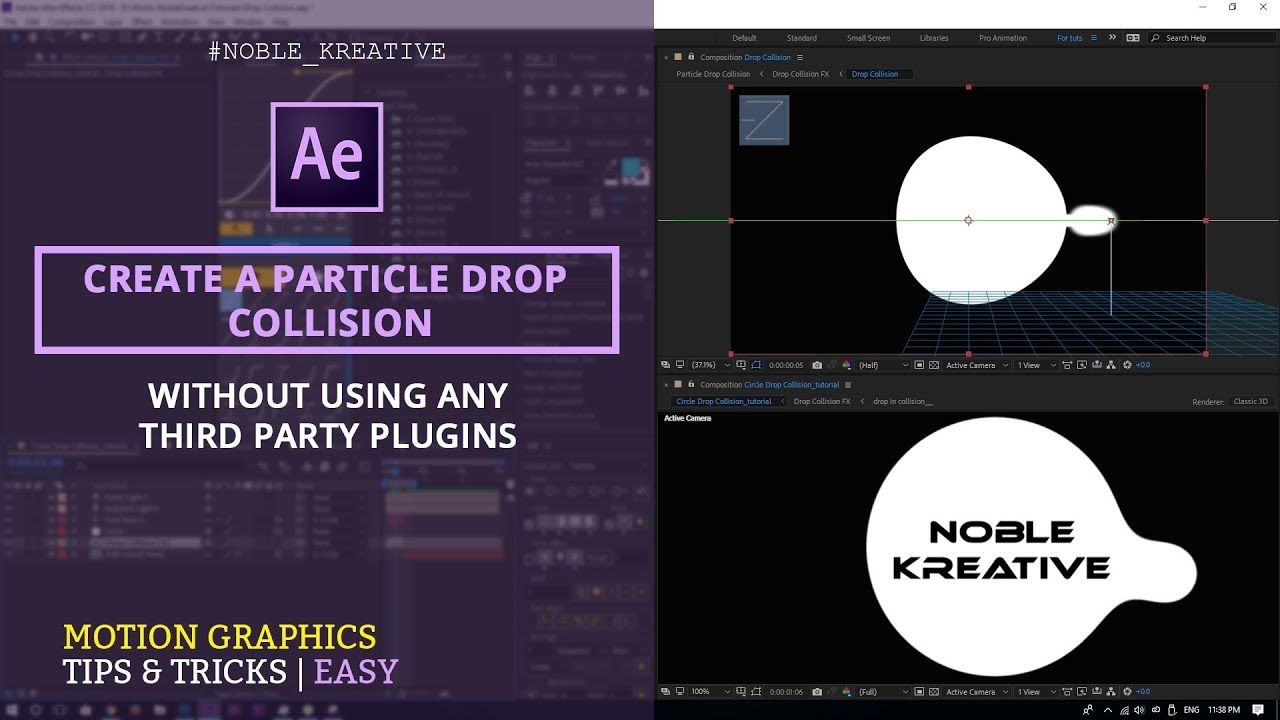Click top viewer timecode 0:00:00:05

(x=786, y=365)
